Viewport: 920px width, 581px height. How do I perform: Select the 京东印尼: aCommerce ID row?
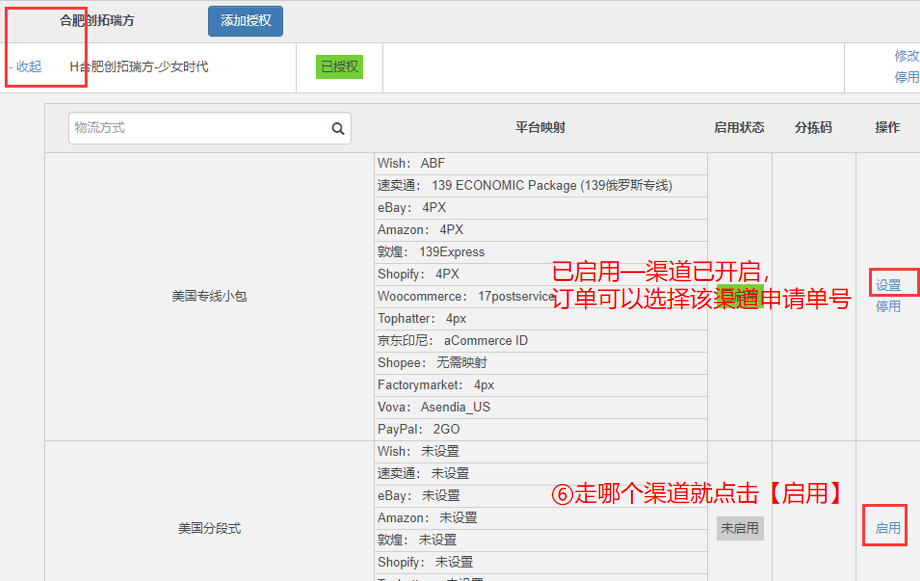tap(541, 340)
